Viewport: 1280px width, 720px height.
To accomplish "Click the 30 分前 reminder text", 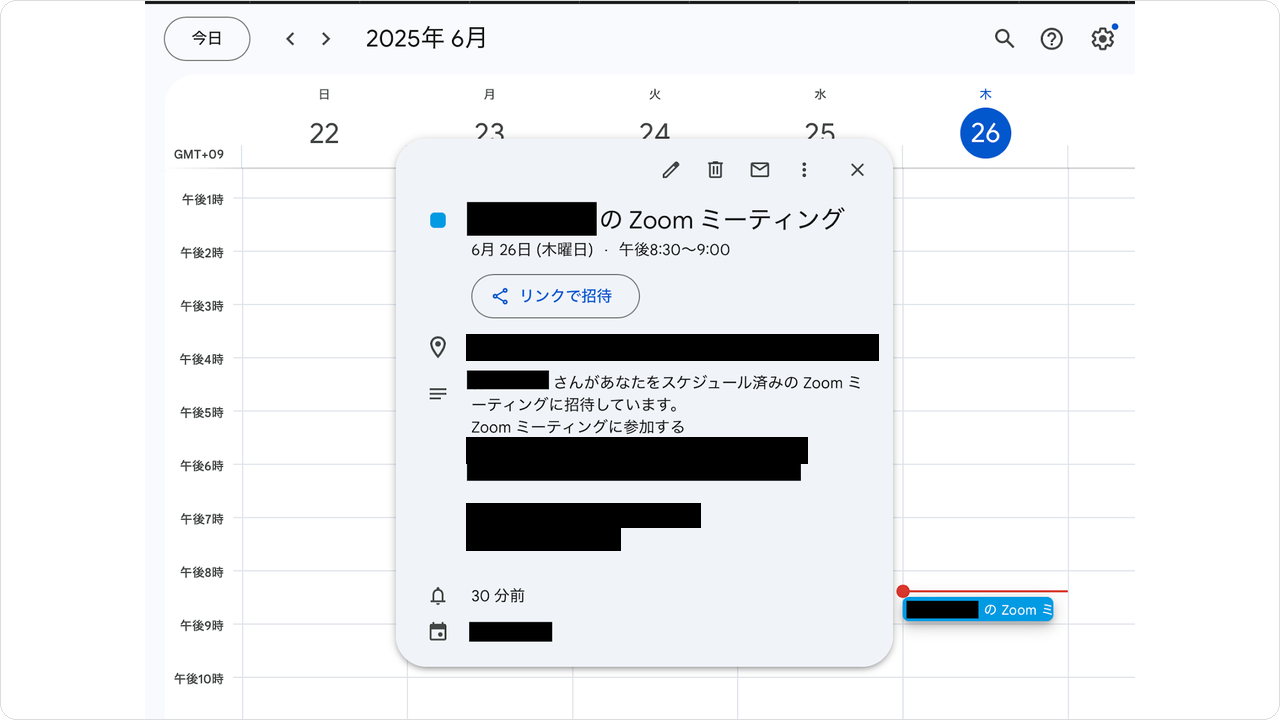I will coord(498,596).
